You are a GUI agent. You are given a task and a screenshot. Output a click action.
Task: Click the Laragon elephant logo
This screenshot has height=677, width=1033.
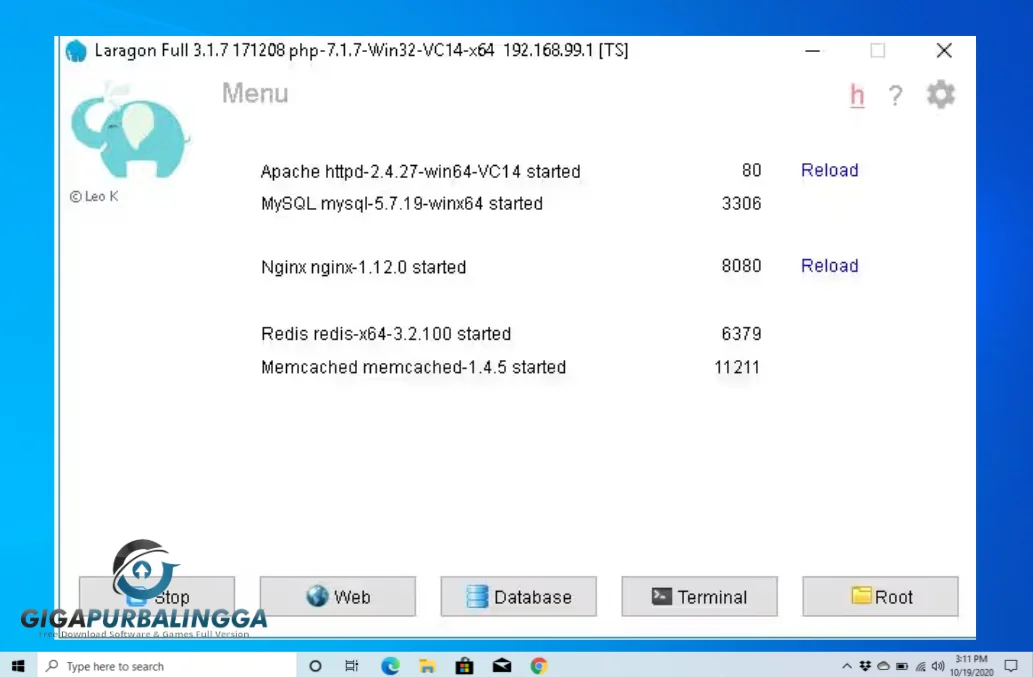tap(130, 130)
